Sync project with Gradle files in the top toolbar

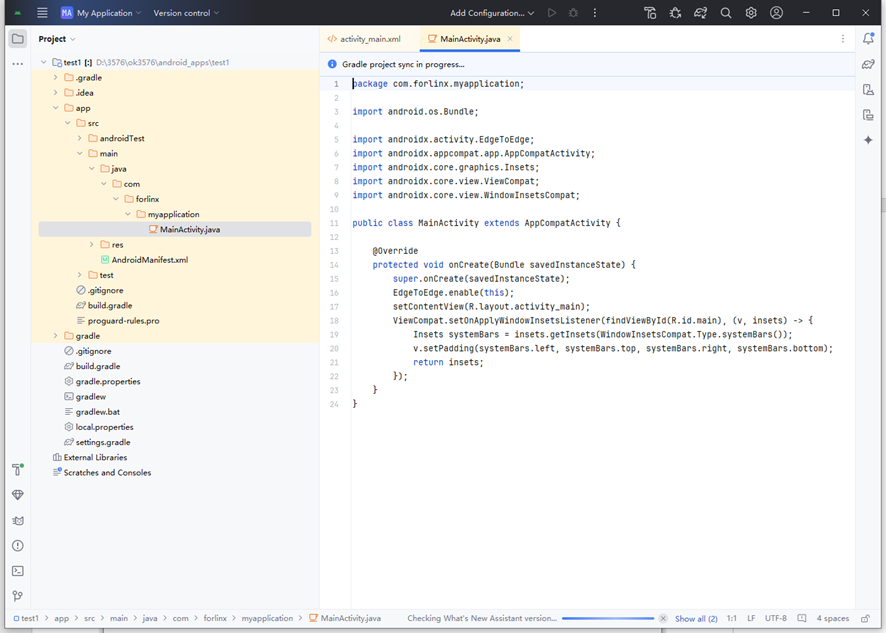(700, 12)
